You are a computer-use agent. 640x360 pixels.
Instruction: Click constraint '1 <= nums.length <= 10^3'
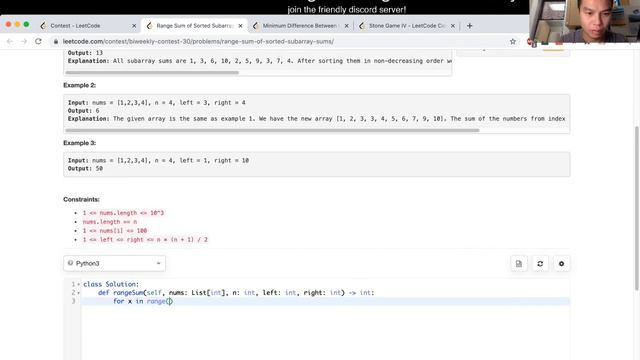[123, 213]
